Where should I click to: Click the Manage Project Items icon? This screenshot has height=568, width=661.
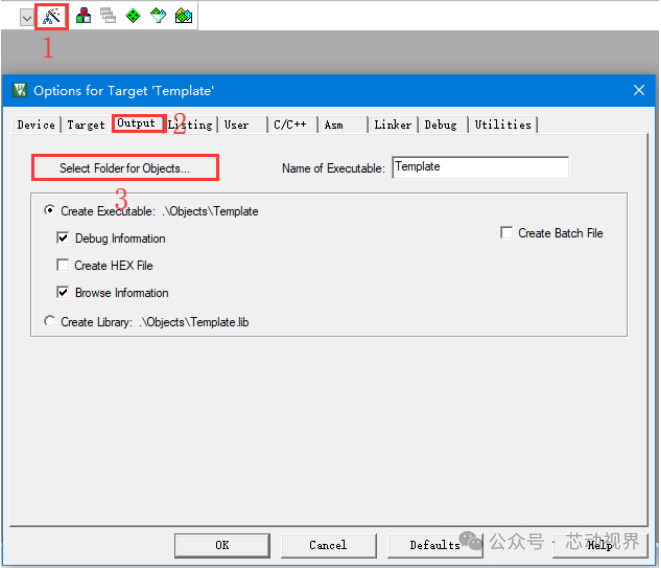(x=83, y=16)
